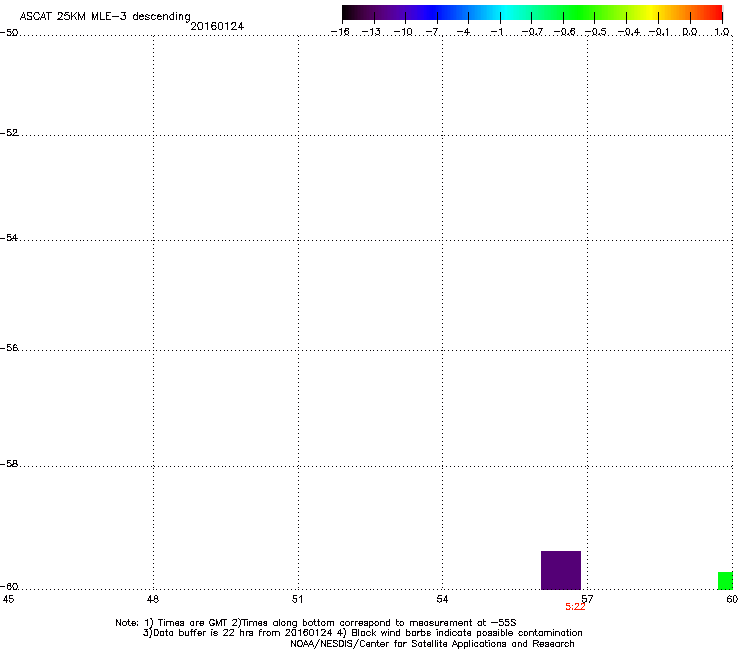Image resolution: width=740 pixels, height=650 pixels.
Task: Click the -10 color scale value
Action: [403, 32]
